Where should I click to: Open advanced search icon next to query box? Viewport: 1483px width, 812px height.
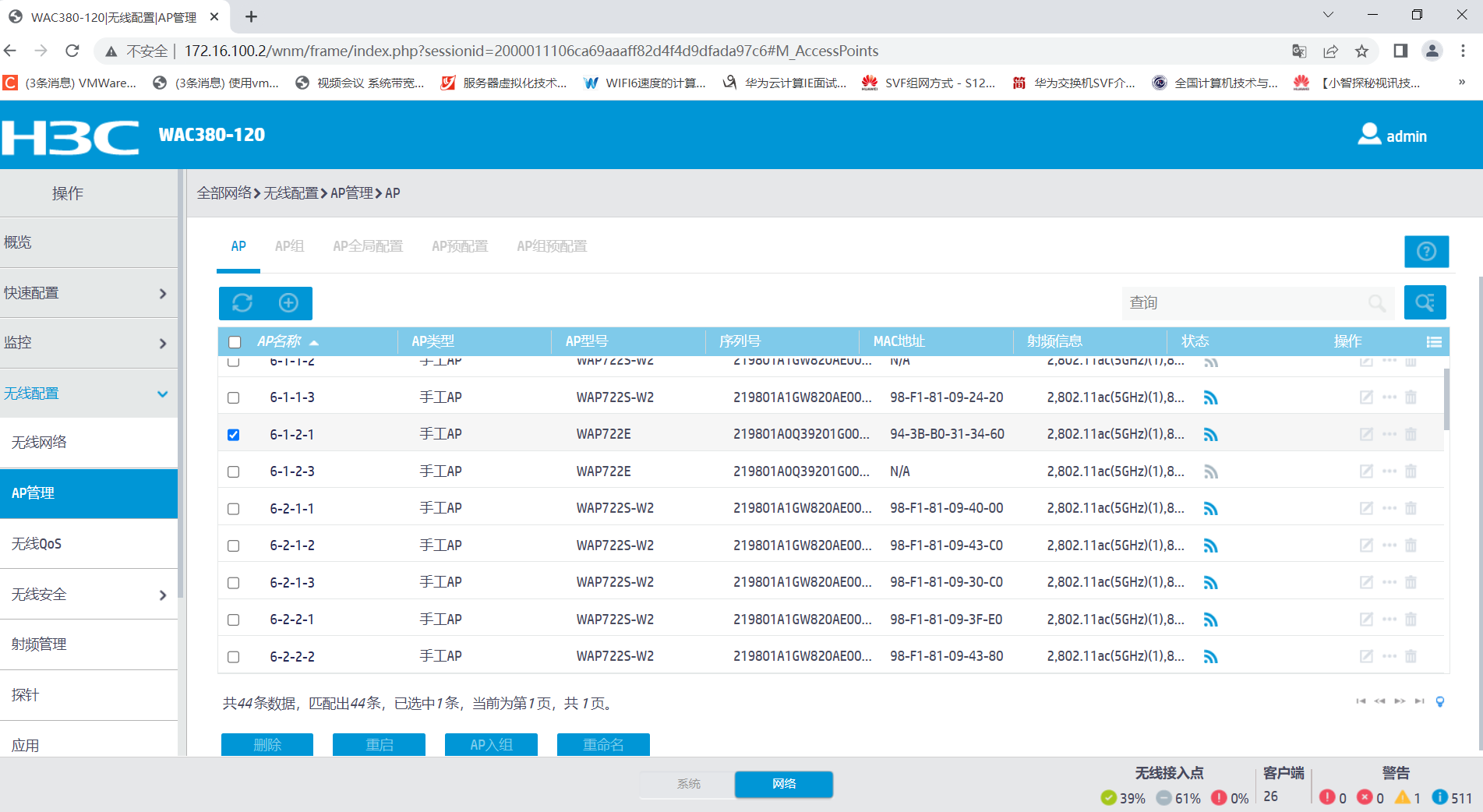[x=1425, y=302]
